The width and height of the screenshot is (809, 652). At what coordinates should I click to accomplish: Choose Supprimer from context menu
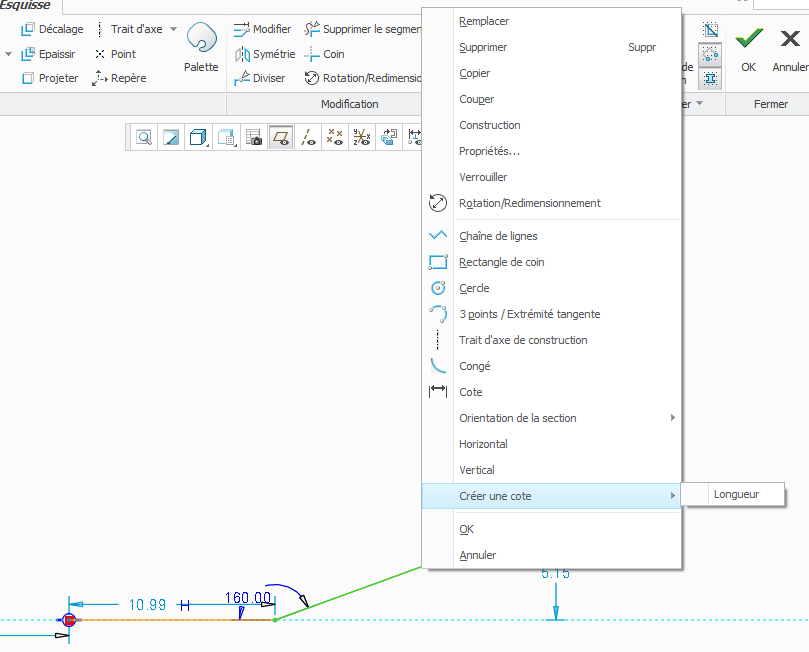pyautogui.click(x=552, y=47)
